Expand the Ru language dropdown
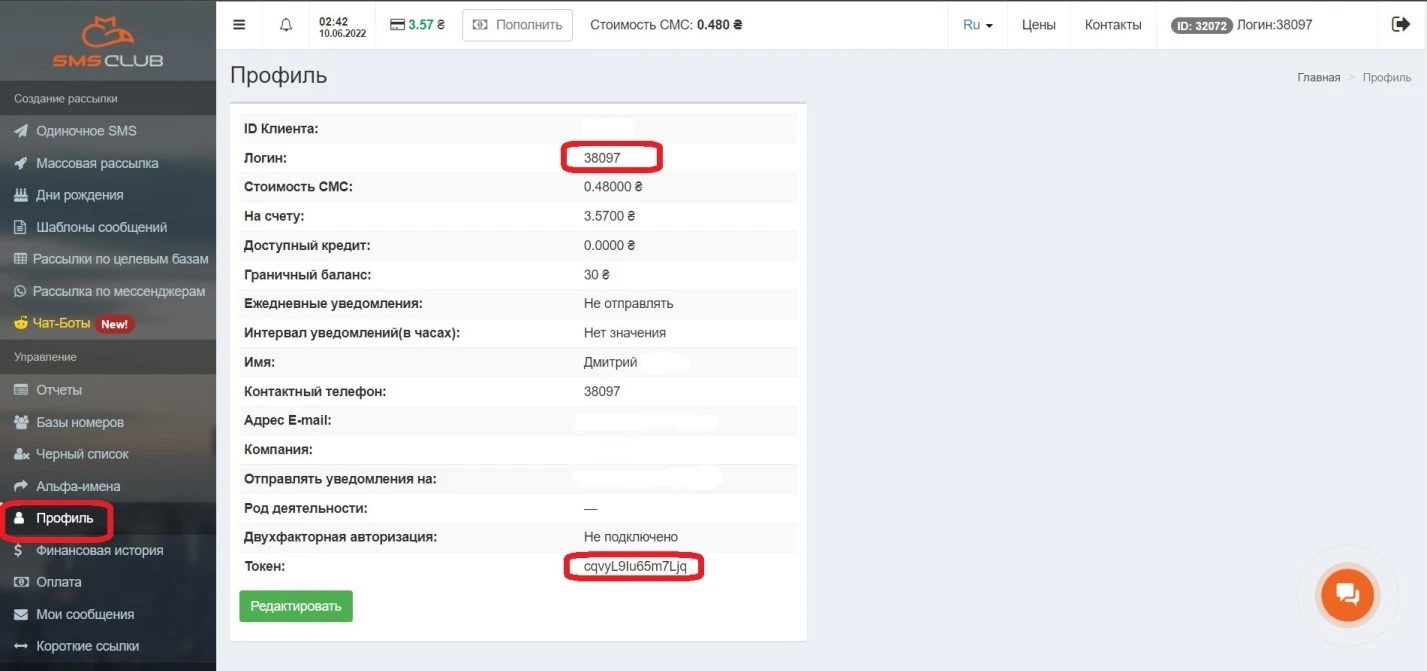The image size is (1427, 671). pyautogui.click(x=977, y=25)
